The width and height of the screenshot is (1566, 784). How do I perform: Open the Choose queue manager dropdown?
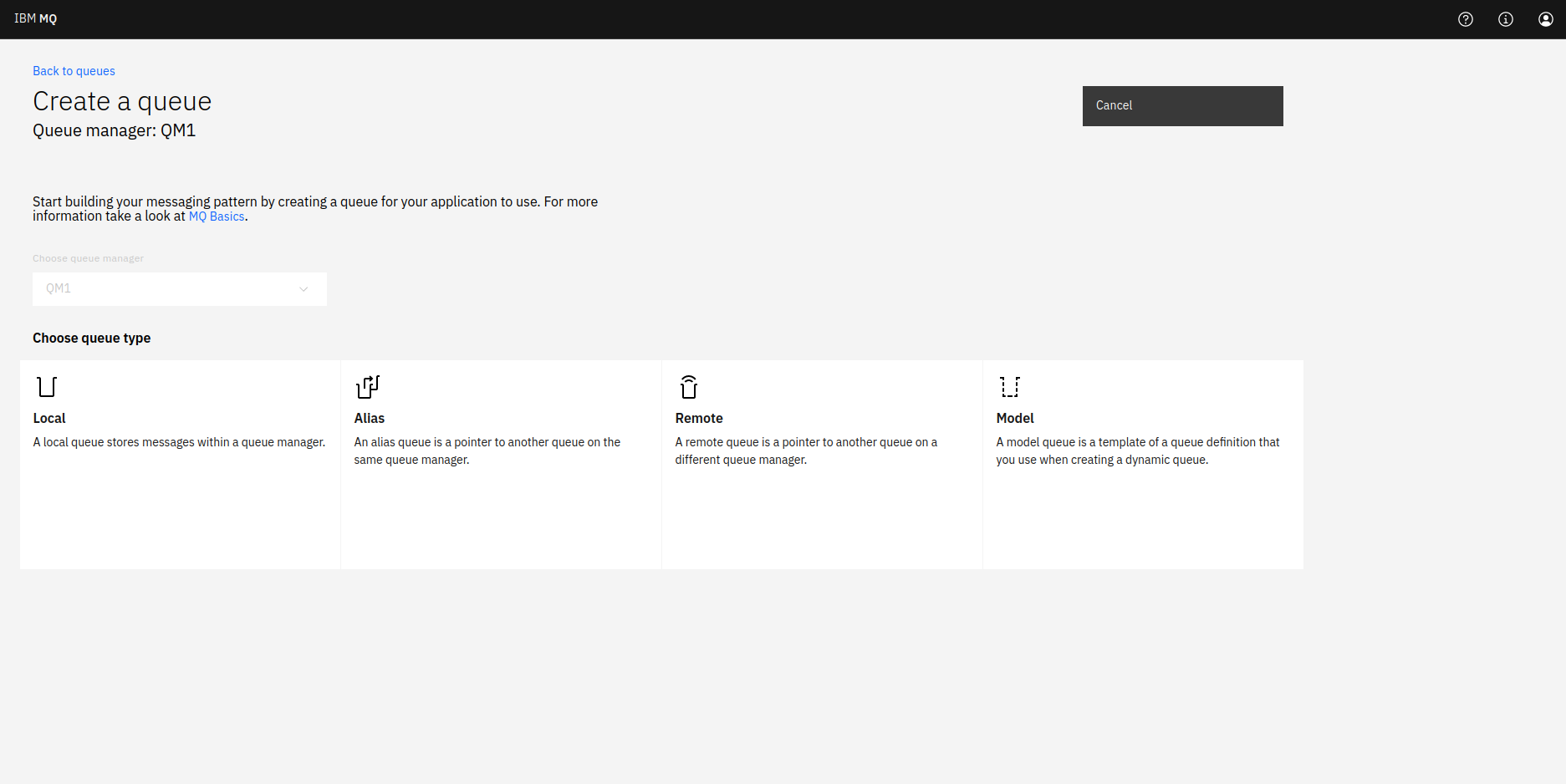(x=180, y=288)
